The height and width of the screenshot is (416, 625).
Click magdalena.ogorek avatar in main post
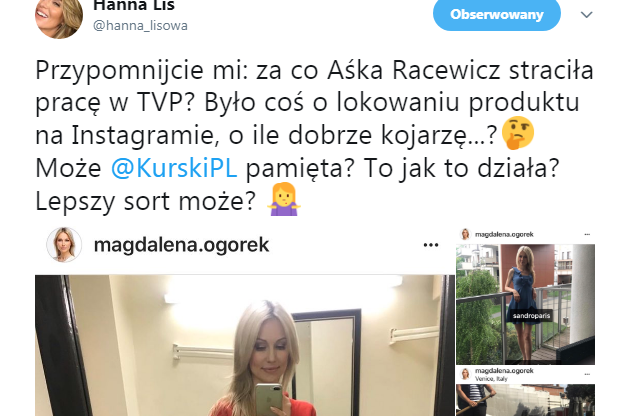click(x=64, y=245)
